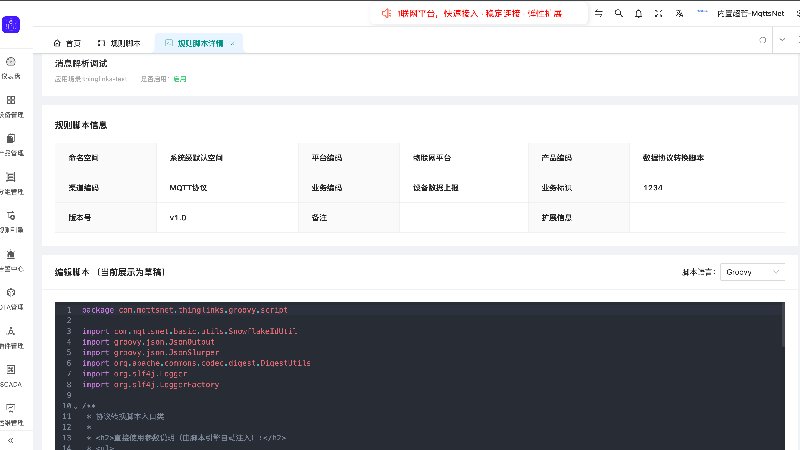Click the import JsonSlurper code line
This screenshot has height=450, width=800.
(151, 353)
